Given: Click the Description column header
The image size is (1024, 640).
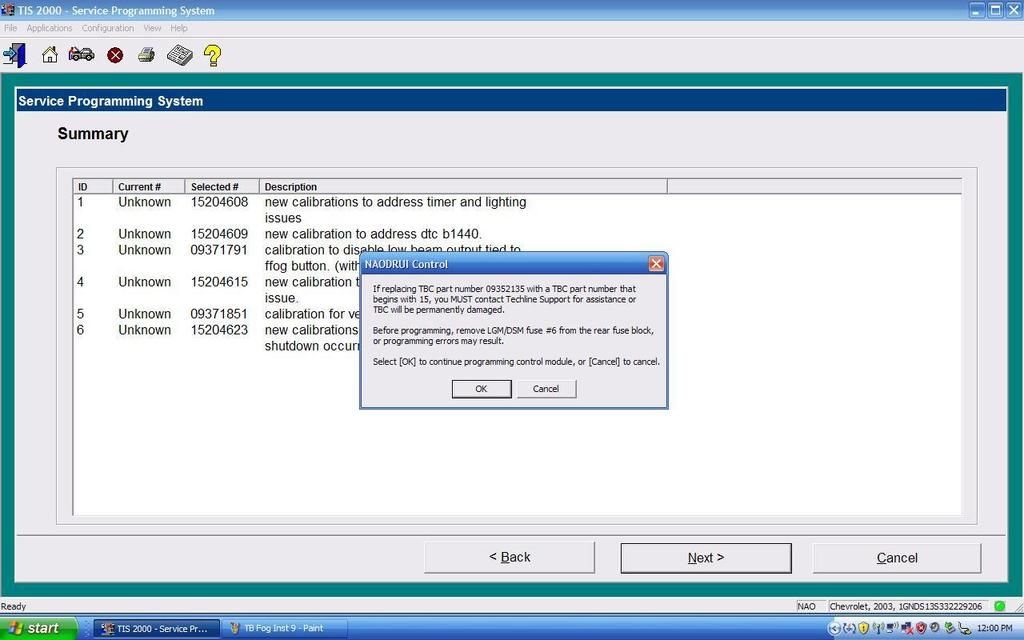Looking at the screenshot, I should 463,187.
